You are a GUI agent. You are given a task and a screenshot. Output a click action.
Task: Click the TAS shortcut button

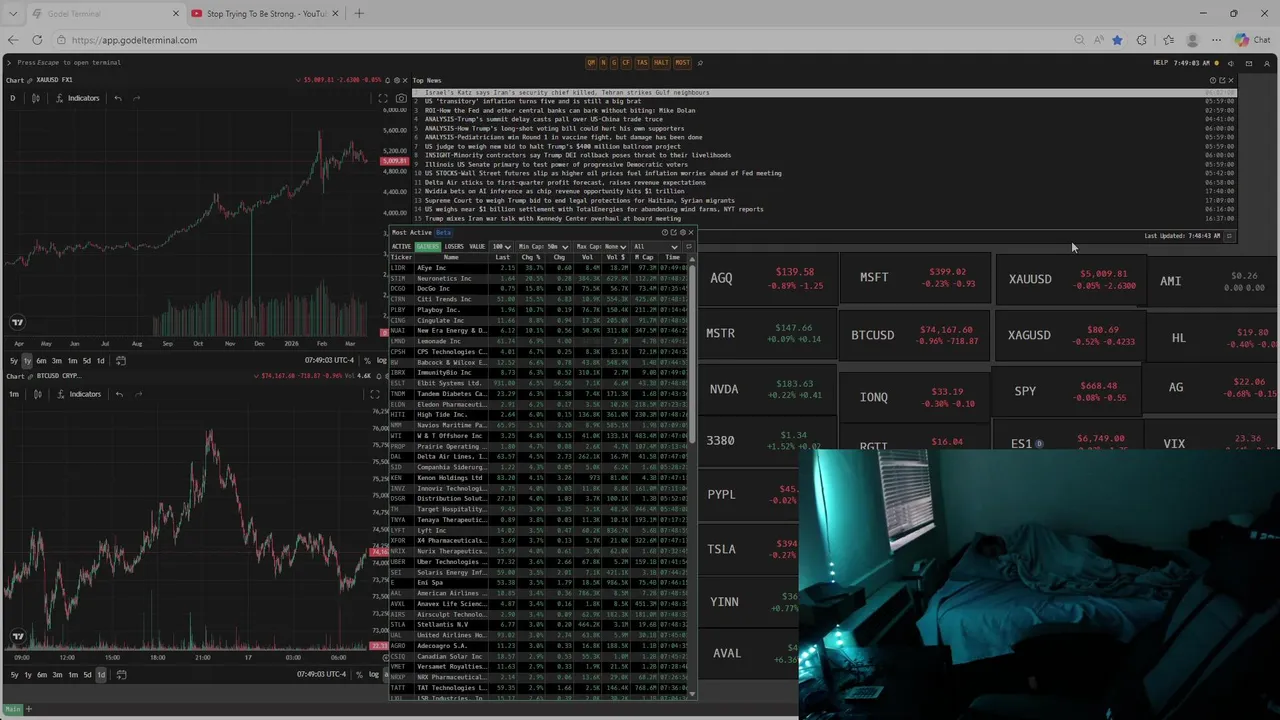tap(642, 63)
